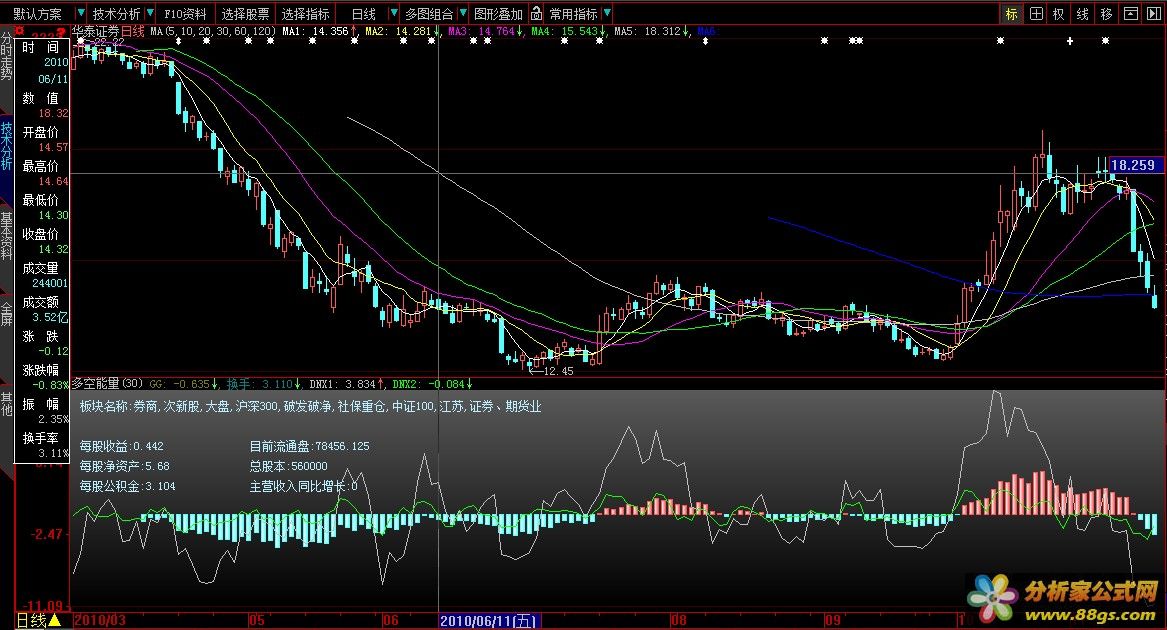Image resolution: width=1167 pixels, height=630 pixels.
Task: Click the collapse panel window icon
Action: (1131, 14)
